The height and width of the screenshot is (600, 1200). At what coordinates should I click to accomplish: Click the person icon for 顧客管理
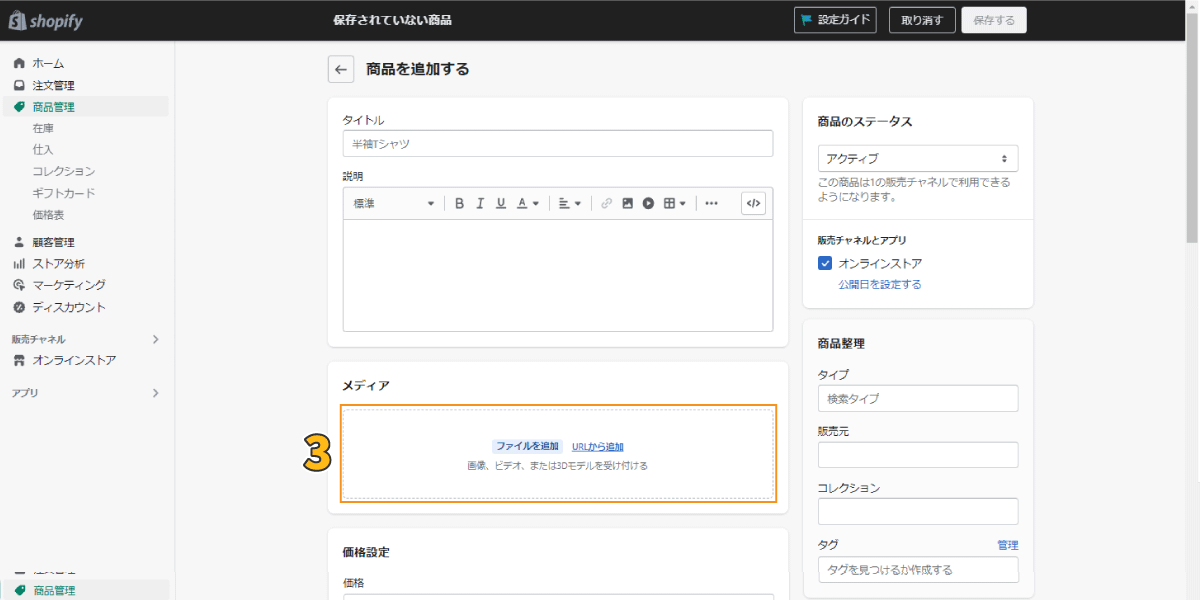pos(19,242)
